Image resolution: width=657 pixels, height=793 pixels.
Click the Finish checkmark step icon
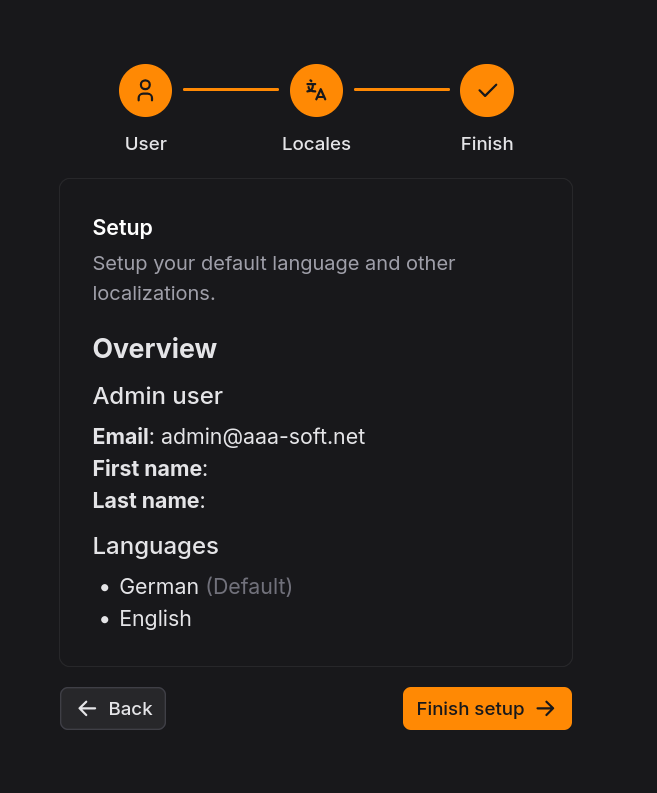pos(487,90)
